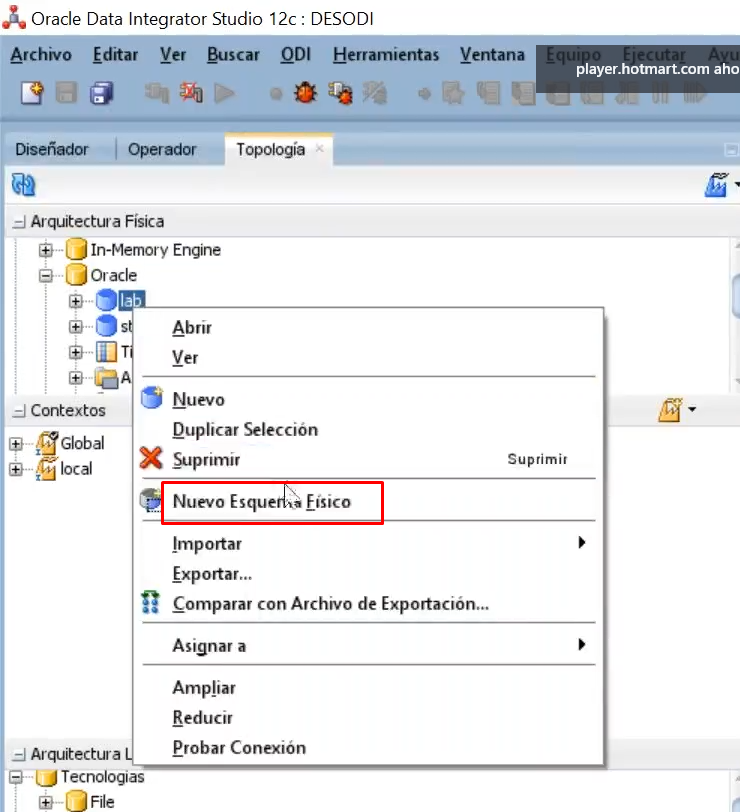
Task: Open the Ventana menu
Action: pos(492,54)
